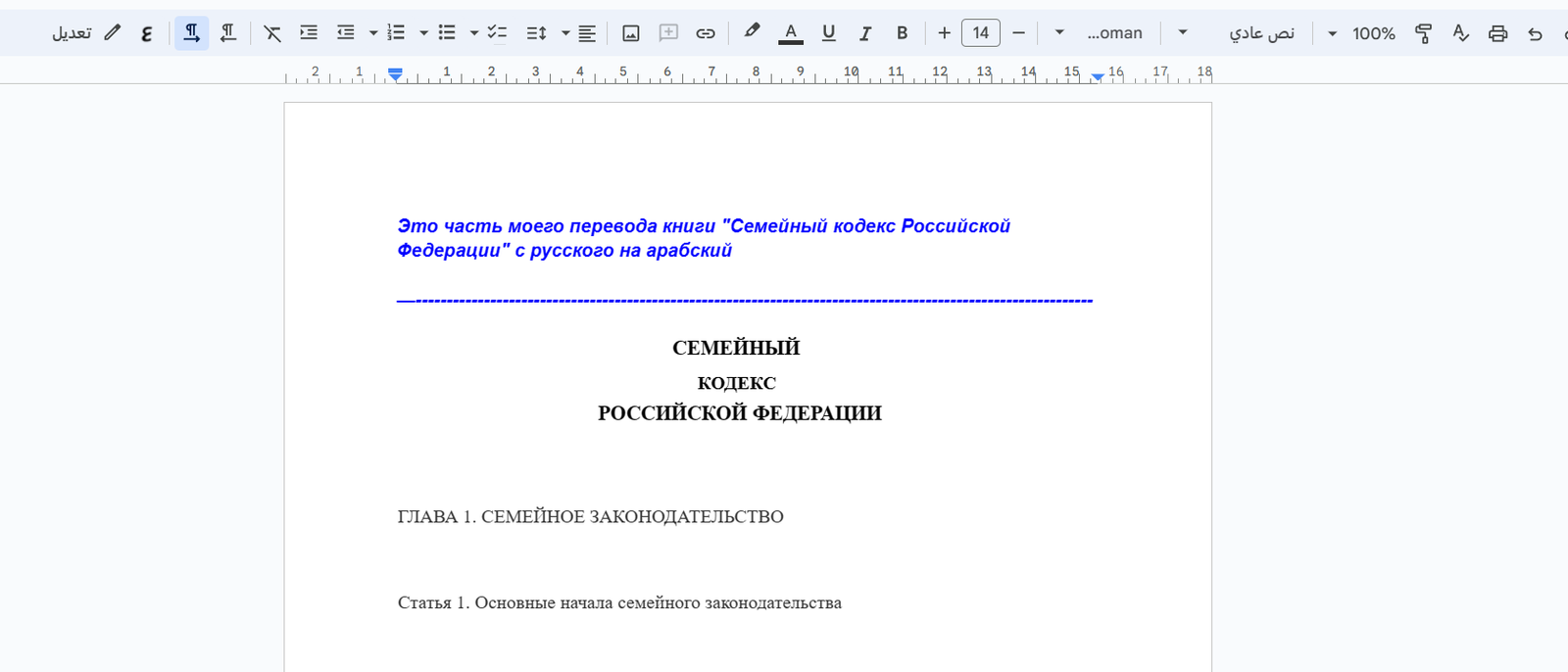The image size is (1568, 672).
Task: Decrease font size with the minus button
Action: 1018,33
